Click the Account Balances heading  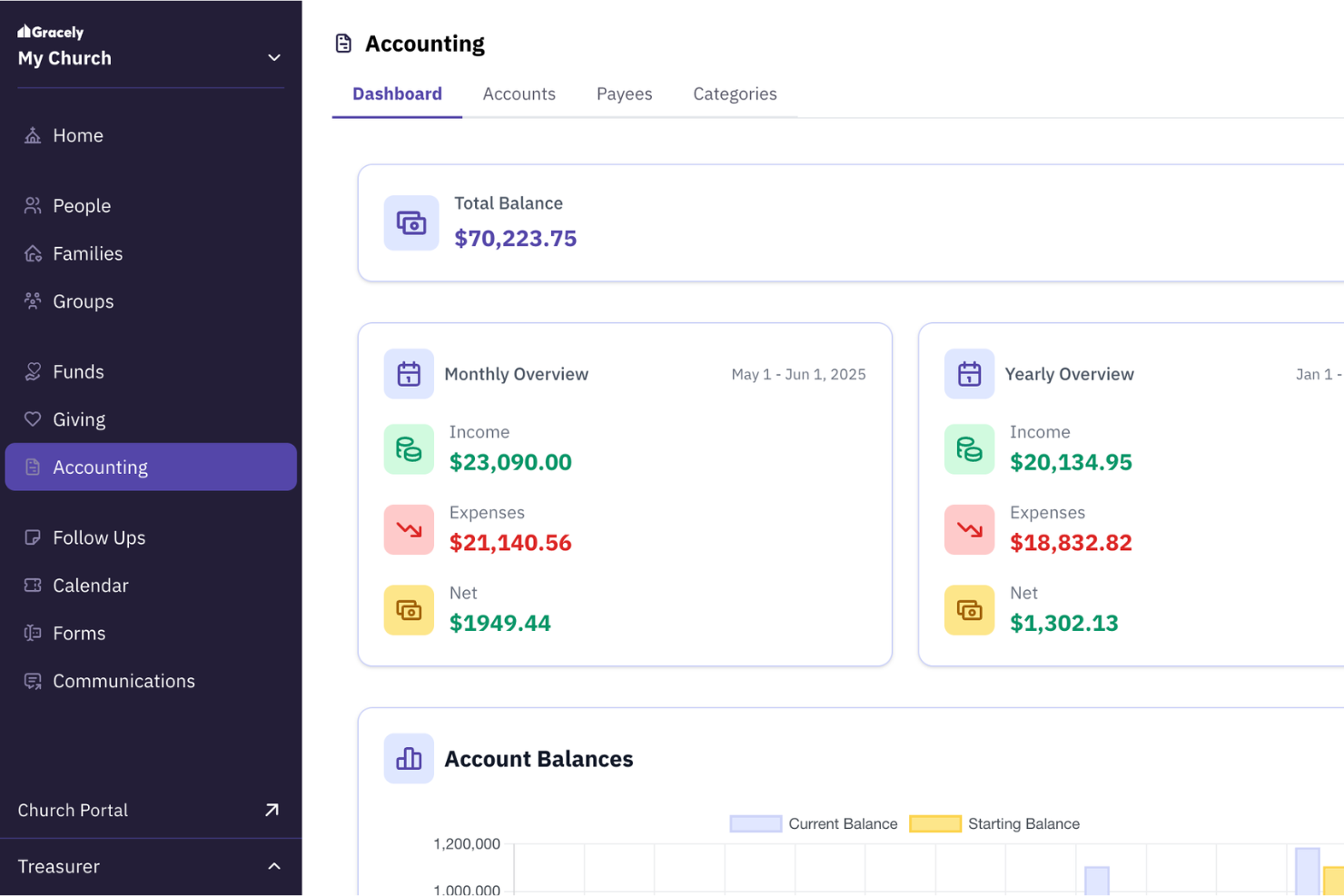[x=539, y=759]
